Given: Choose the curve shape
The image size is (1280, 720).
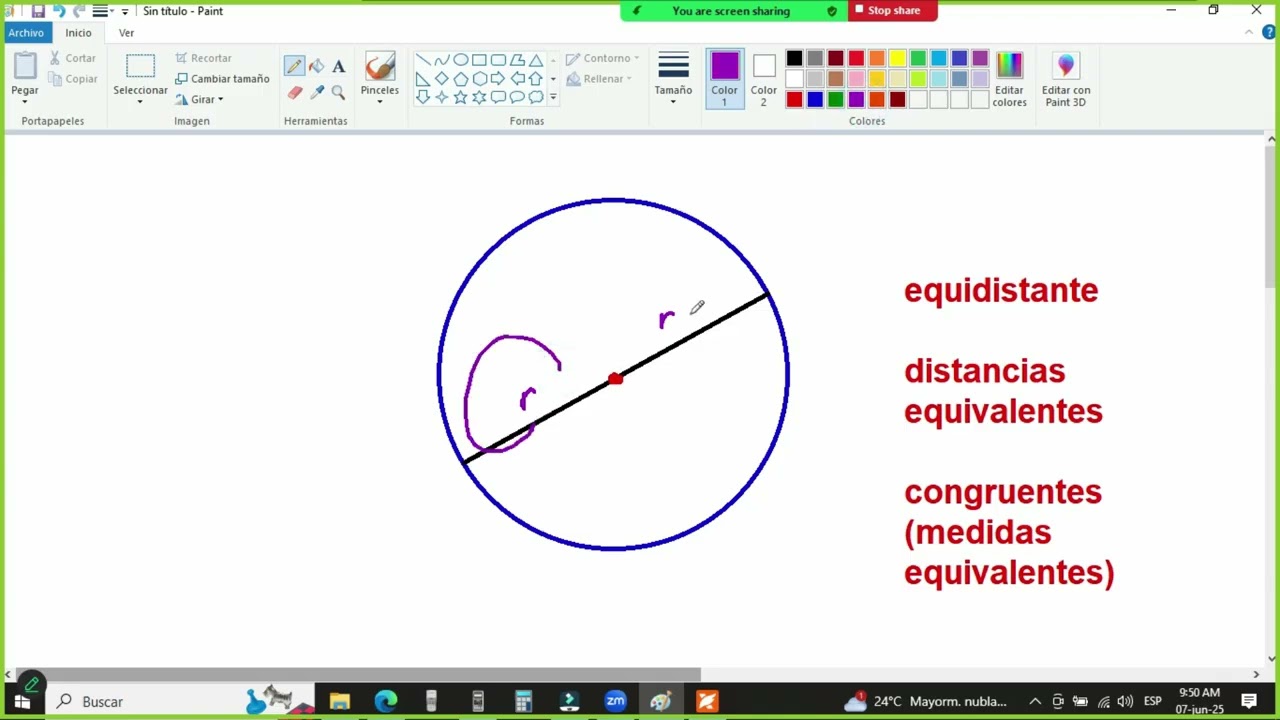Looking at the screenshot, I should tap(441, 60).
